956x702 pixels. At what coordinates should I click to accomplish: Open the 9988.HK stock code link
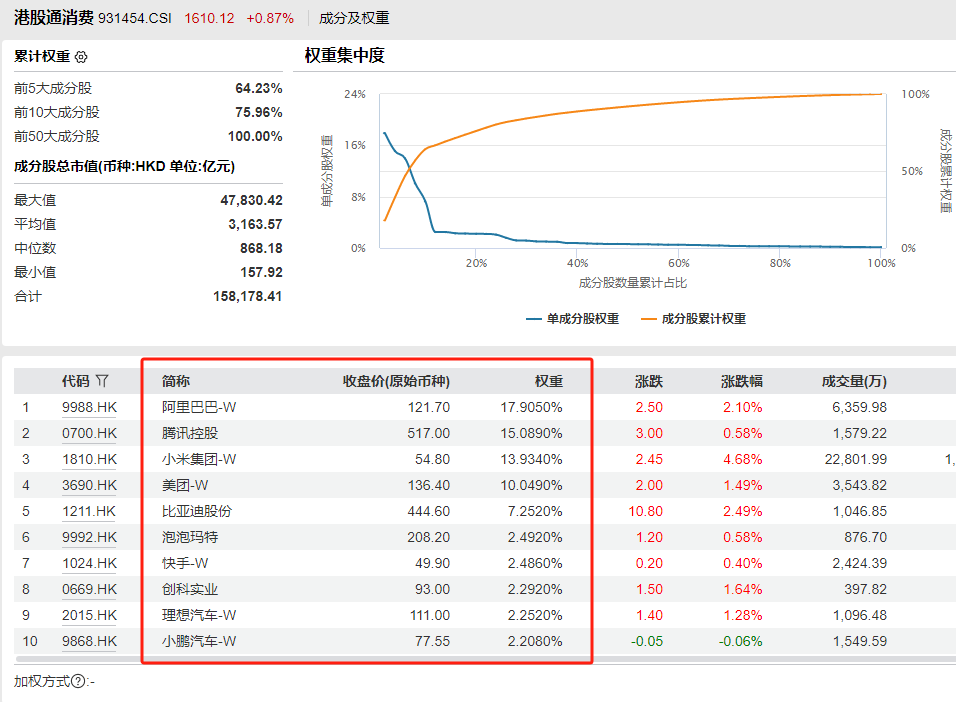coord(89,407)
